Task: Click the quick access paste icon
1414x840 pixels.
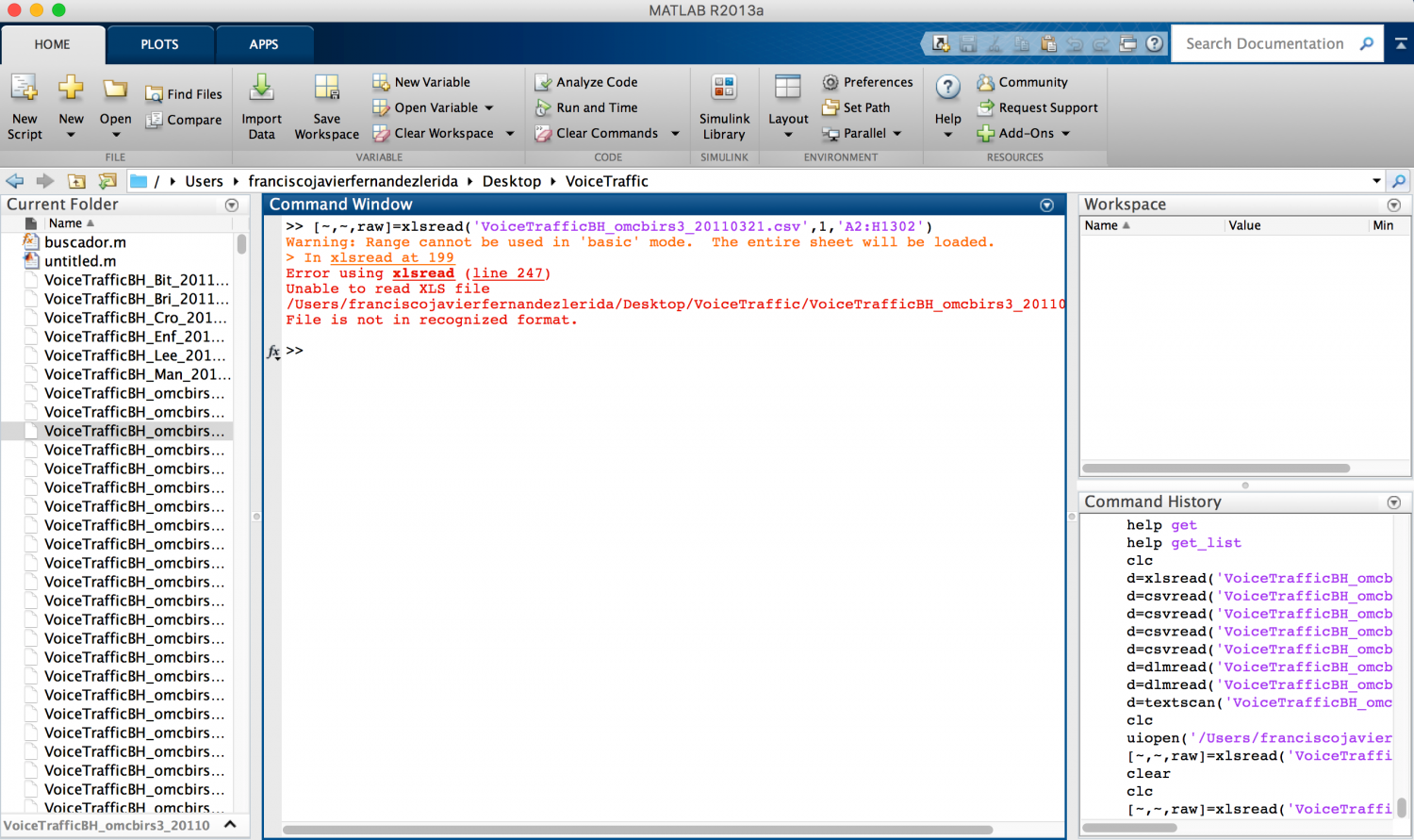Action: pyautogui.click(x=1048, y=43)
